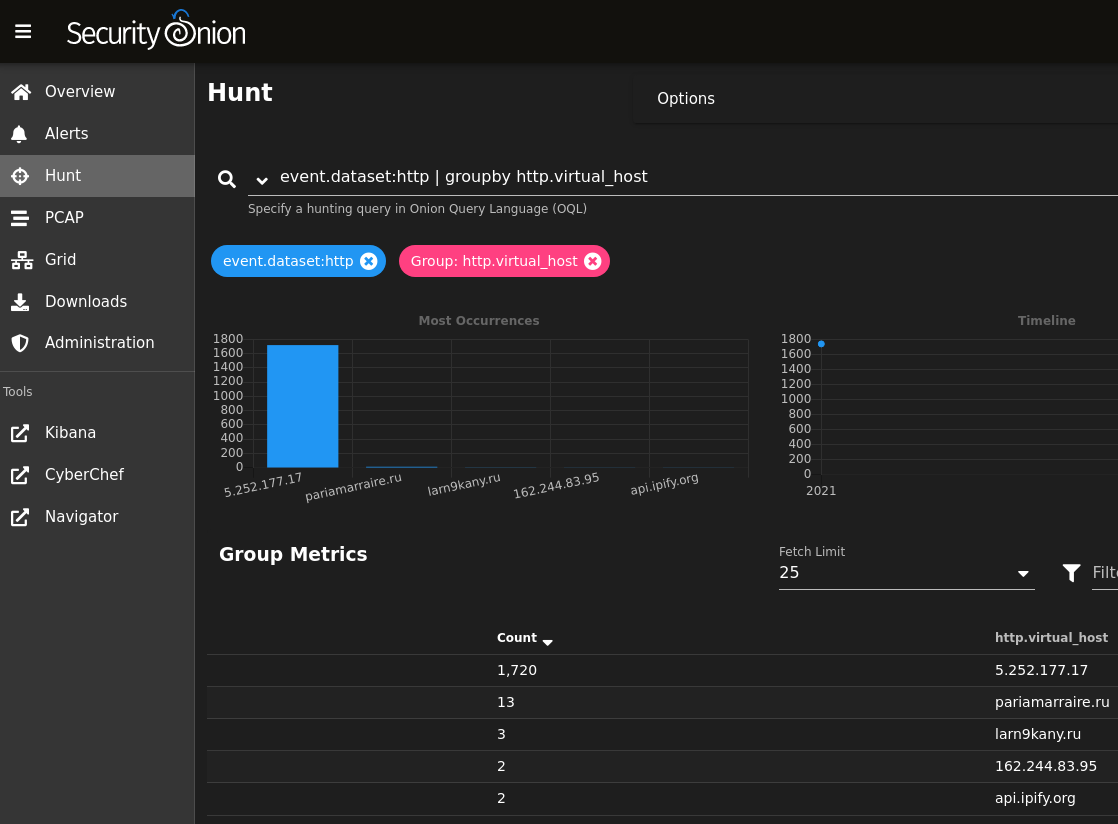Click larn9kany.ru in the table
The image size is (1118, 824).
coord(1038,735)
